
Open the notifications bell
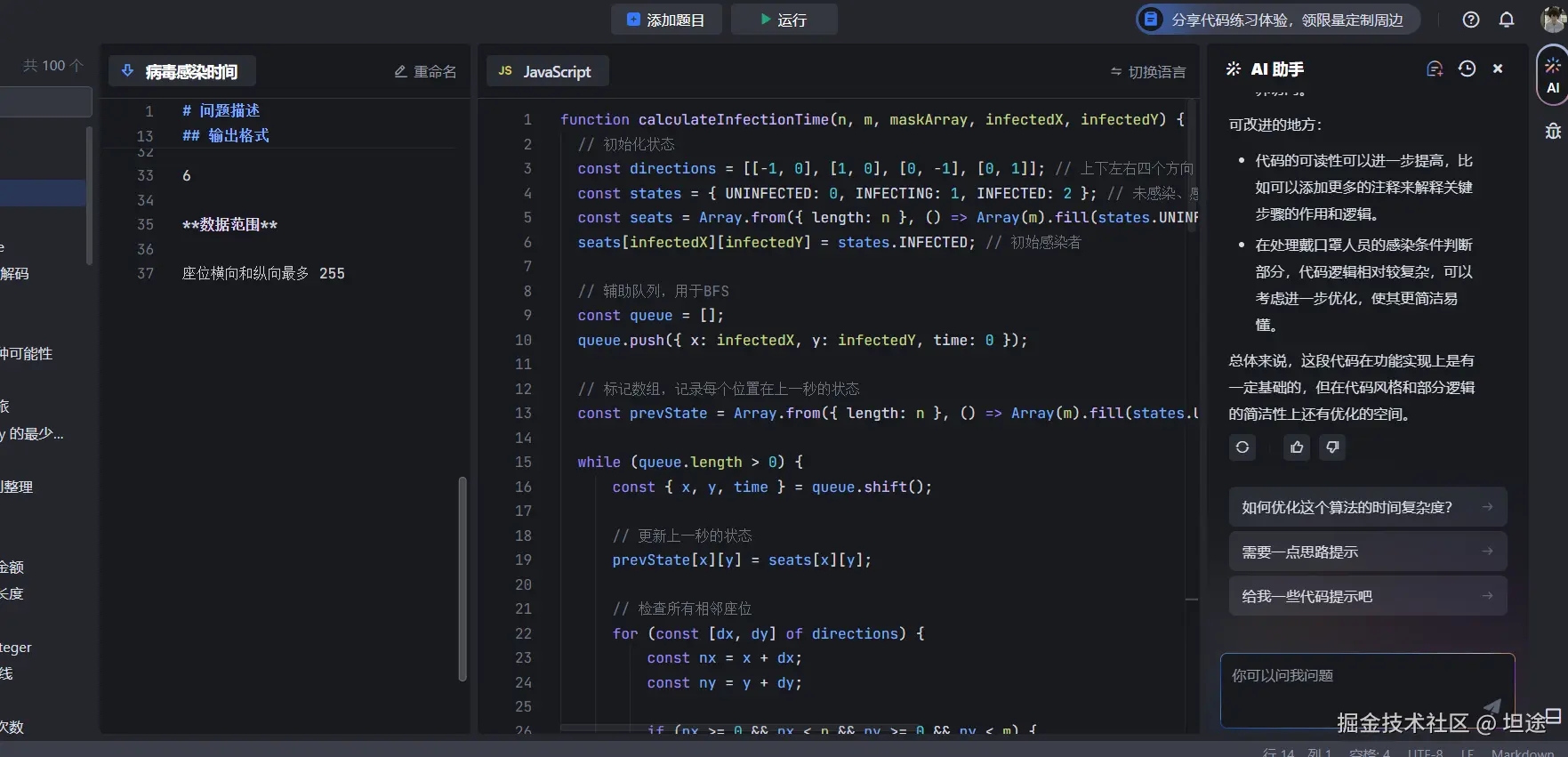coord(1507,20)
